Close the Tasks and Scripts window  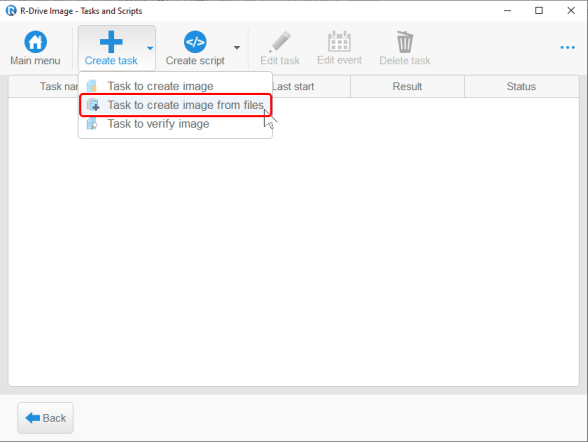571,10
